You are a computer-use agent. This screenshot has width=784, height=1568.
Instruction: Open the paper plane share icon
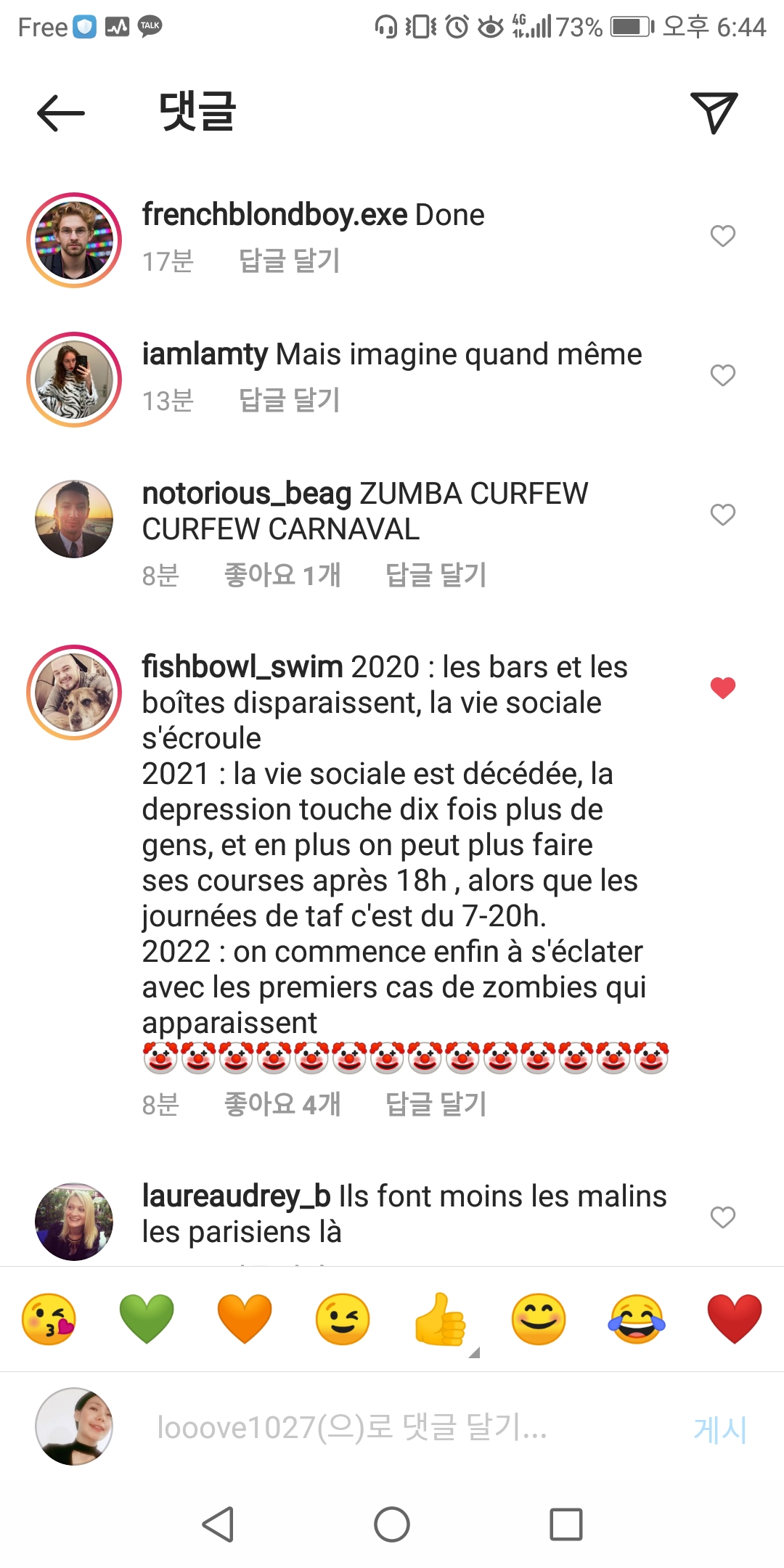coord(714,113)
